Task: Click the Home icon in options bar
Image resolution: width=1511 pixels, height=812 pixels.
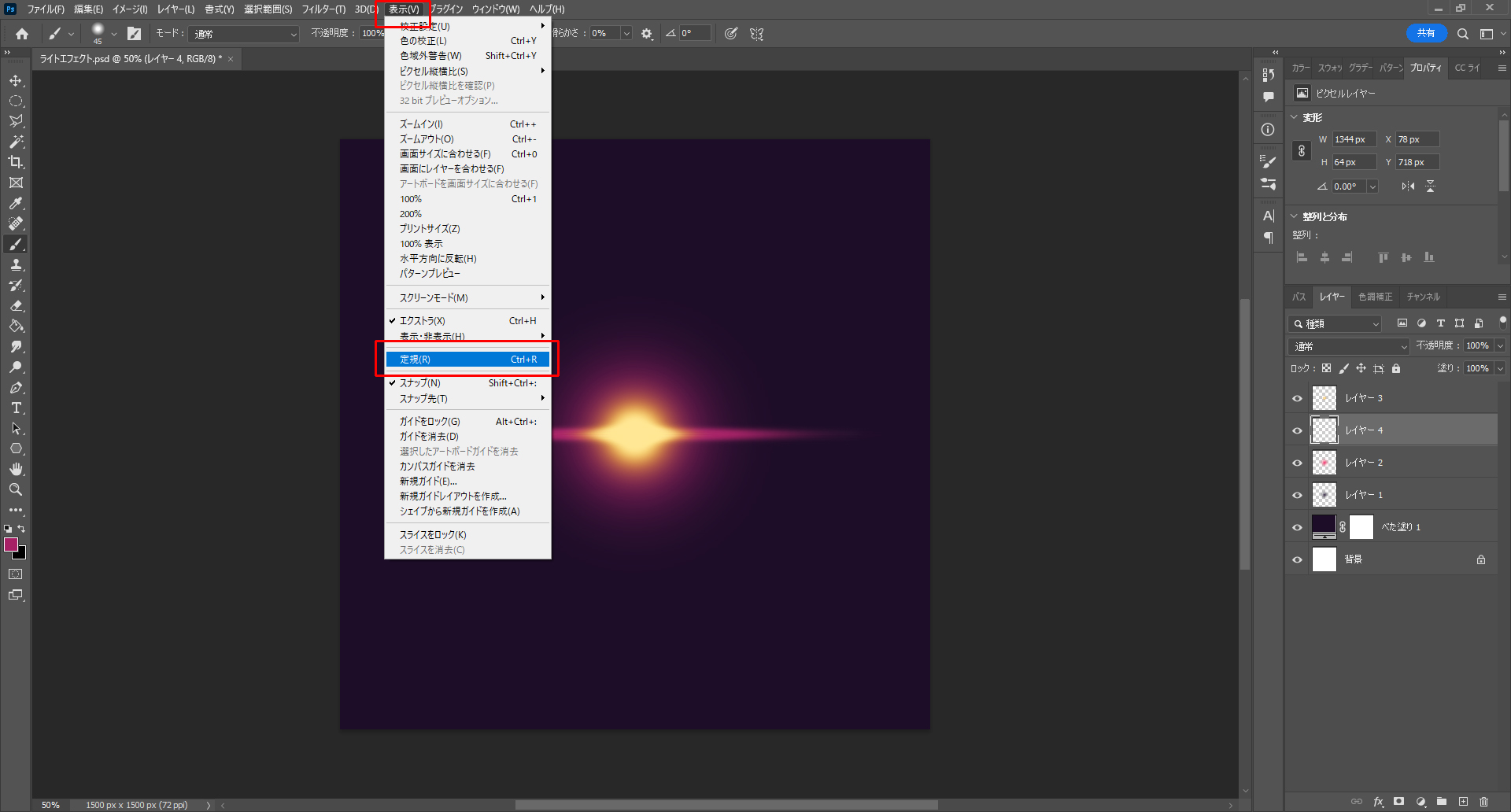Action: (22, 34)
